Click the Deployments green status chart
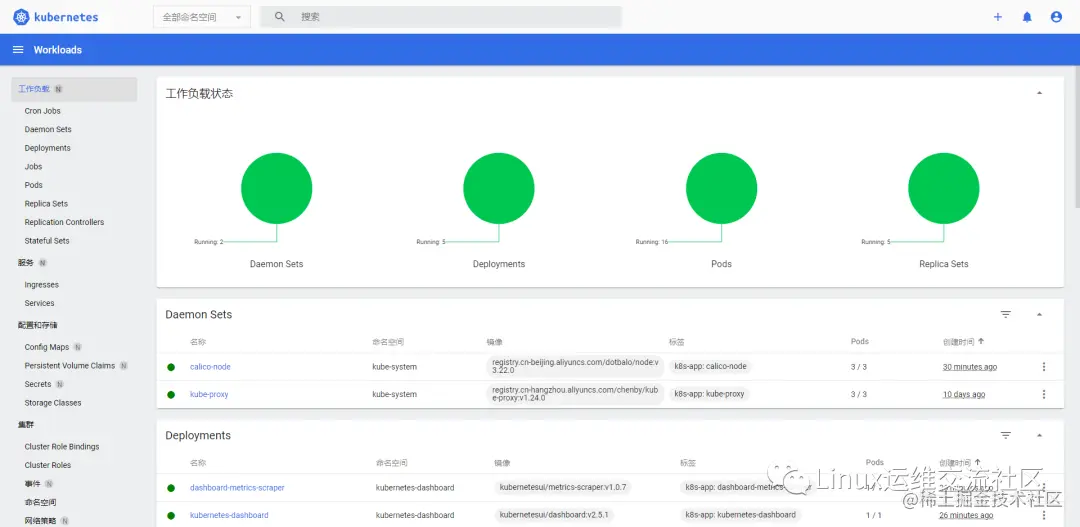Viewport: 1080px width, 527px height. [499, 188]
